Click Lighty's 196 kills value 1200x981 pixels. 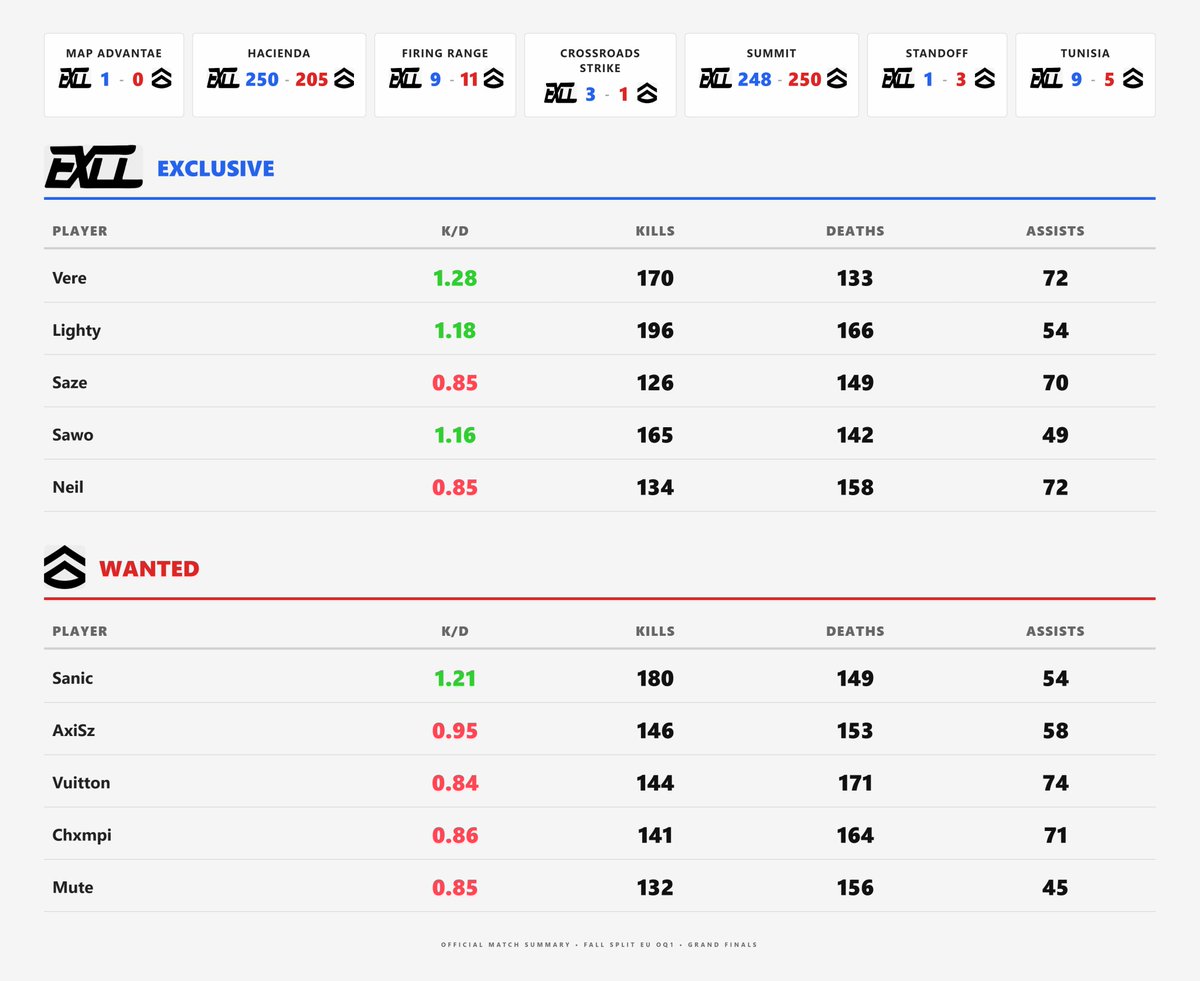[655, 330]
